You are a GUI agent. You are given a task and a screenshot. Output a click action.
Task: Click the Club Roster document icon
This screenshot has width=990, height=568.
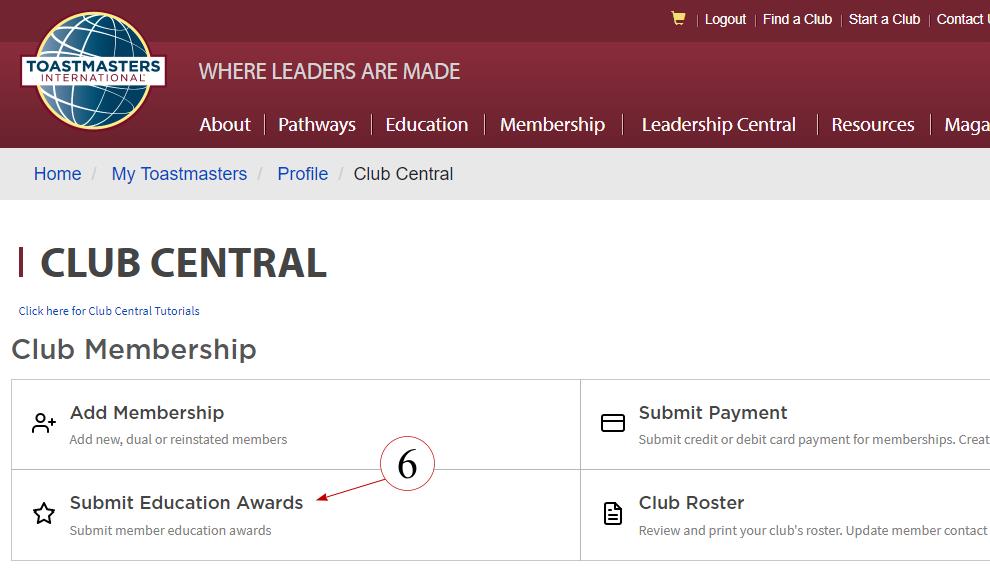(x=612, y=513)
